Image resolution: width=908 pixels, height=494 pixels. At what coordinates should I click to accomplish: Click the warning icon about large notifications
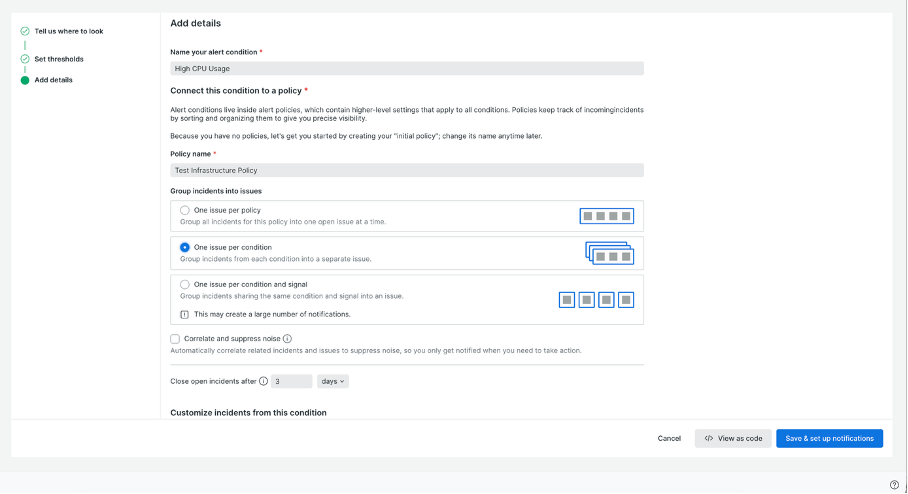[185, 314]
